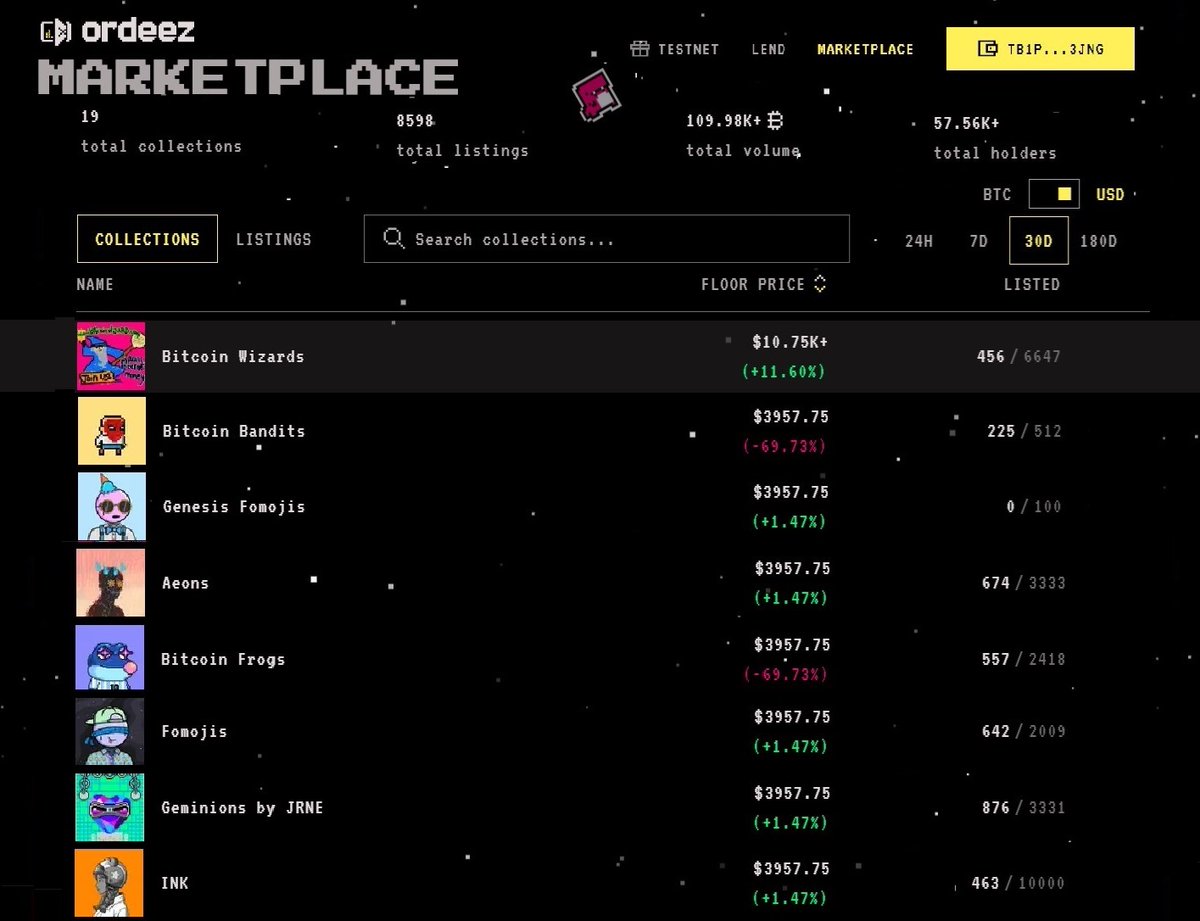Open Bitcoin Wizards thumbnail
1200x921 pixels.
[x=111, y=355]
